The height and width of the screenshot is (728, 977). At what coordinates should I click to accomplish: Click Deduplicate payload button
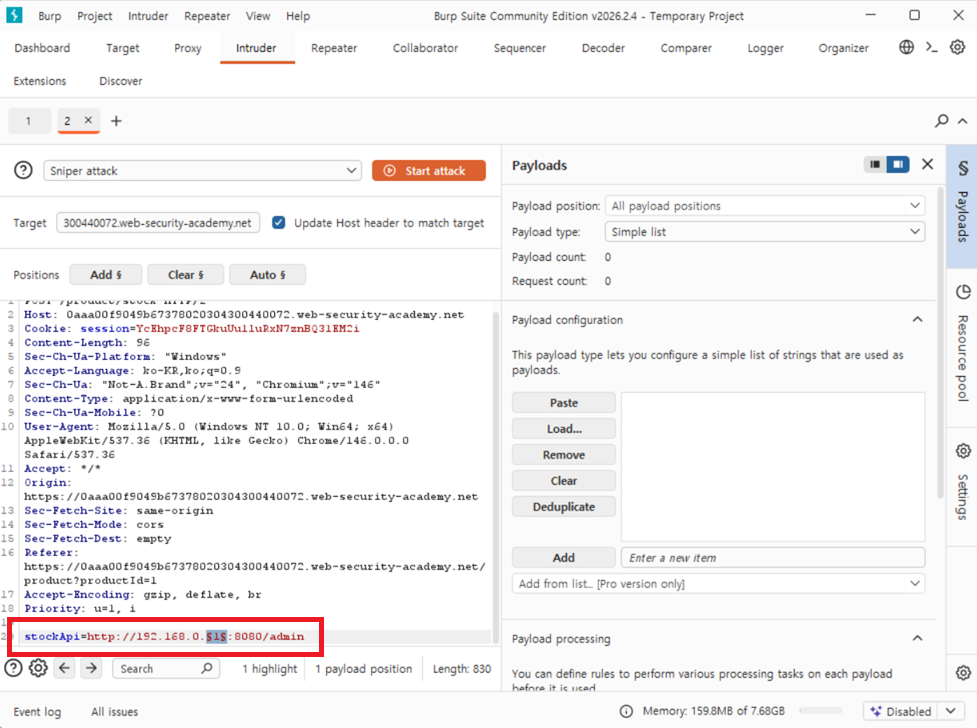[x=563, y=507]
